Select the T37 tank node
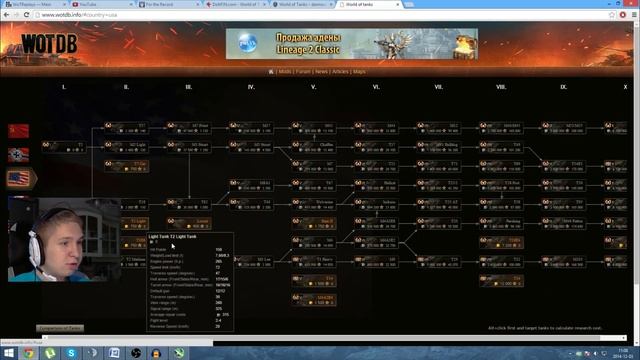 [376, 147]
